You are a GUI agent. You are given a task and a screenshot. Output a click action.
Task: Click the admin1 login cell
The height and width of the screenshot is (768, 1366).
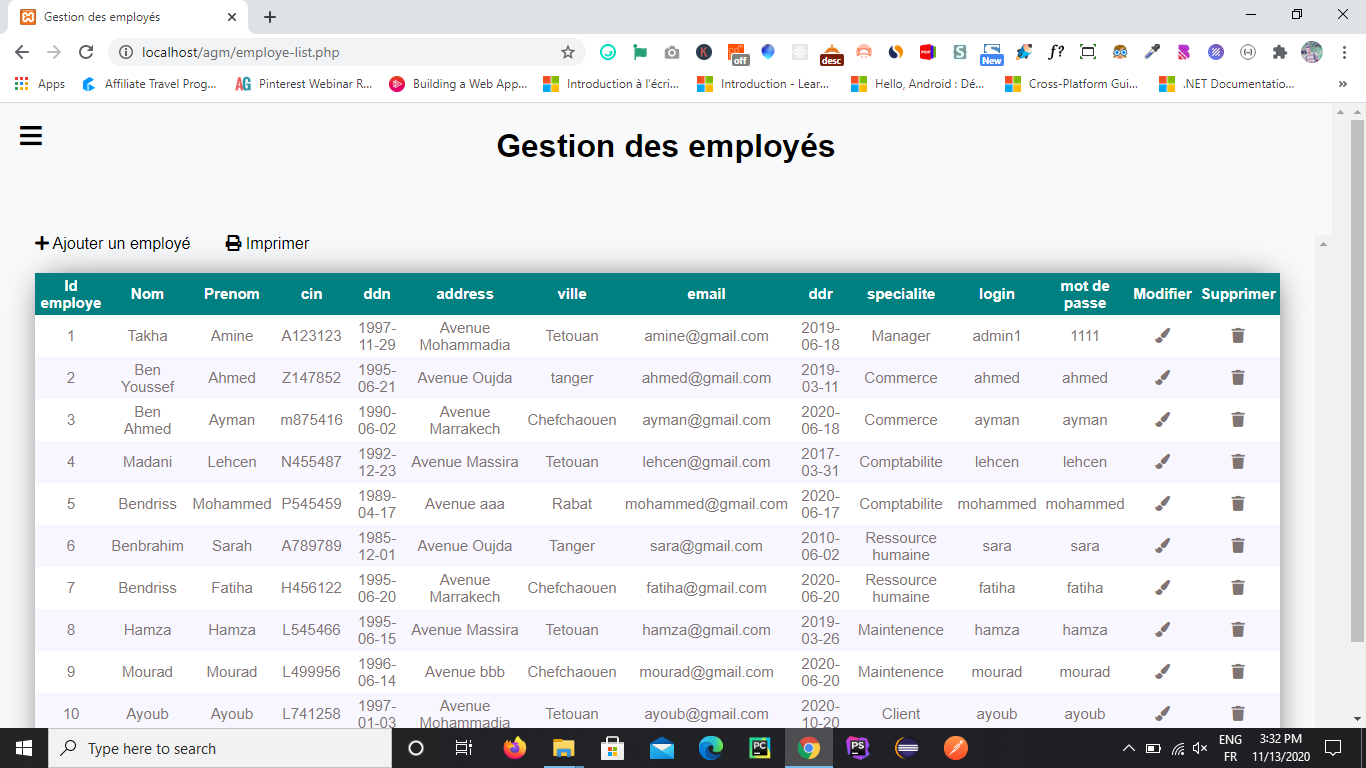click(997, 336)
